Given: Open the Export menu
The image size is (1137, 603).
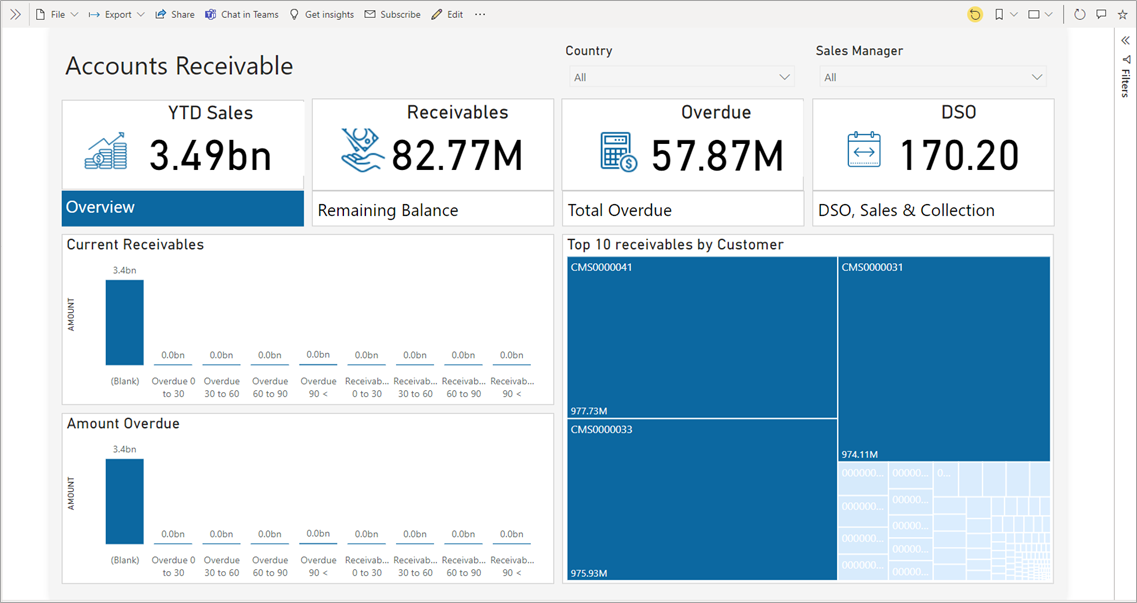Looking at the screenshot, I should (x=117, y=15).
